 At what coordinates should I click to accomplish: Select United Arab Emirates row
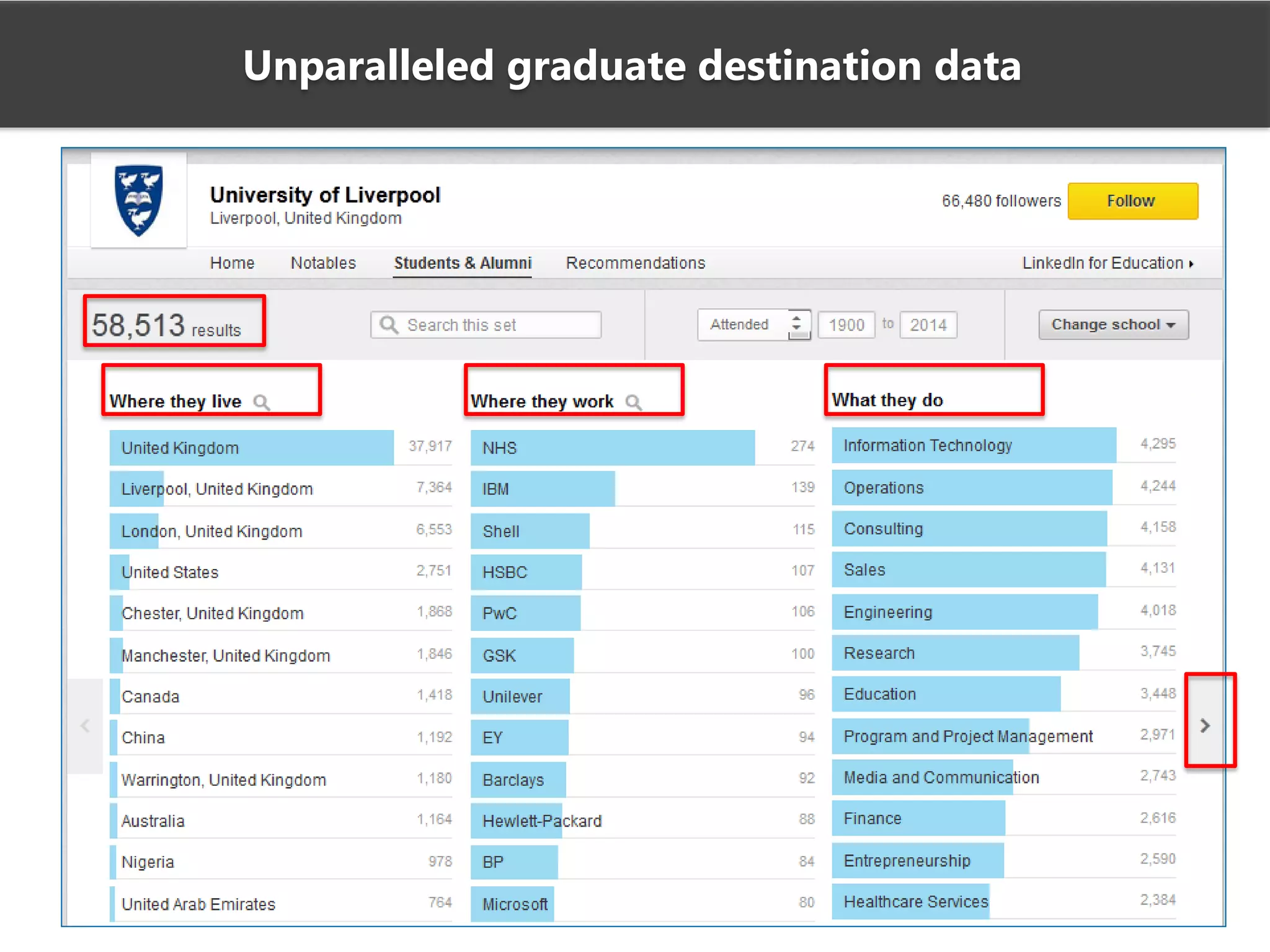(x=281, y=904)
